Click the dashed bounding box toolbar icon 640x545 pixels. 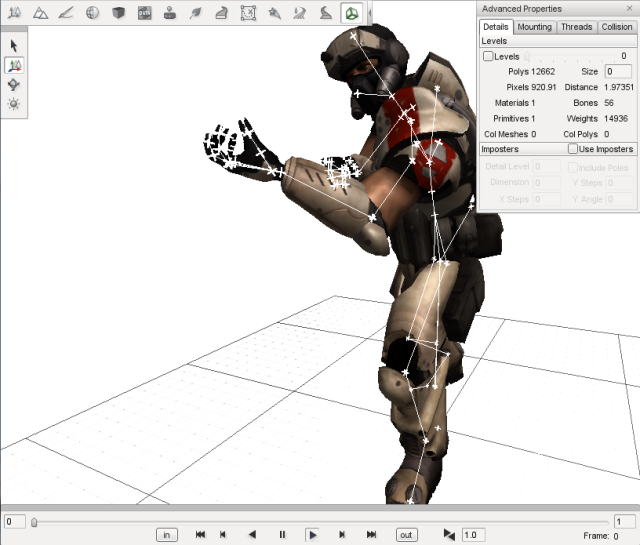(248, 13)
